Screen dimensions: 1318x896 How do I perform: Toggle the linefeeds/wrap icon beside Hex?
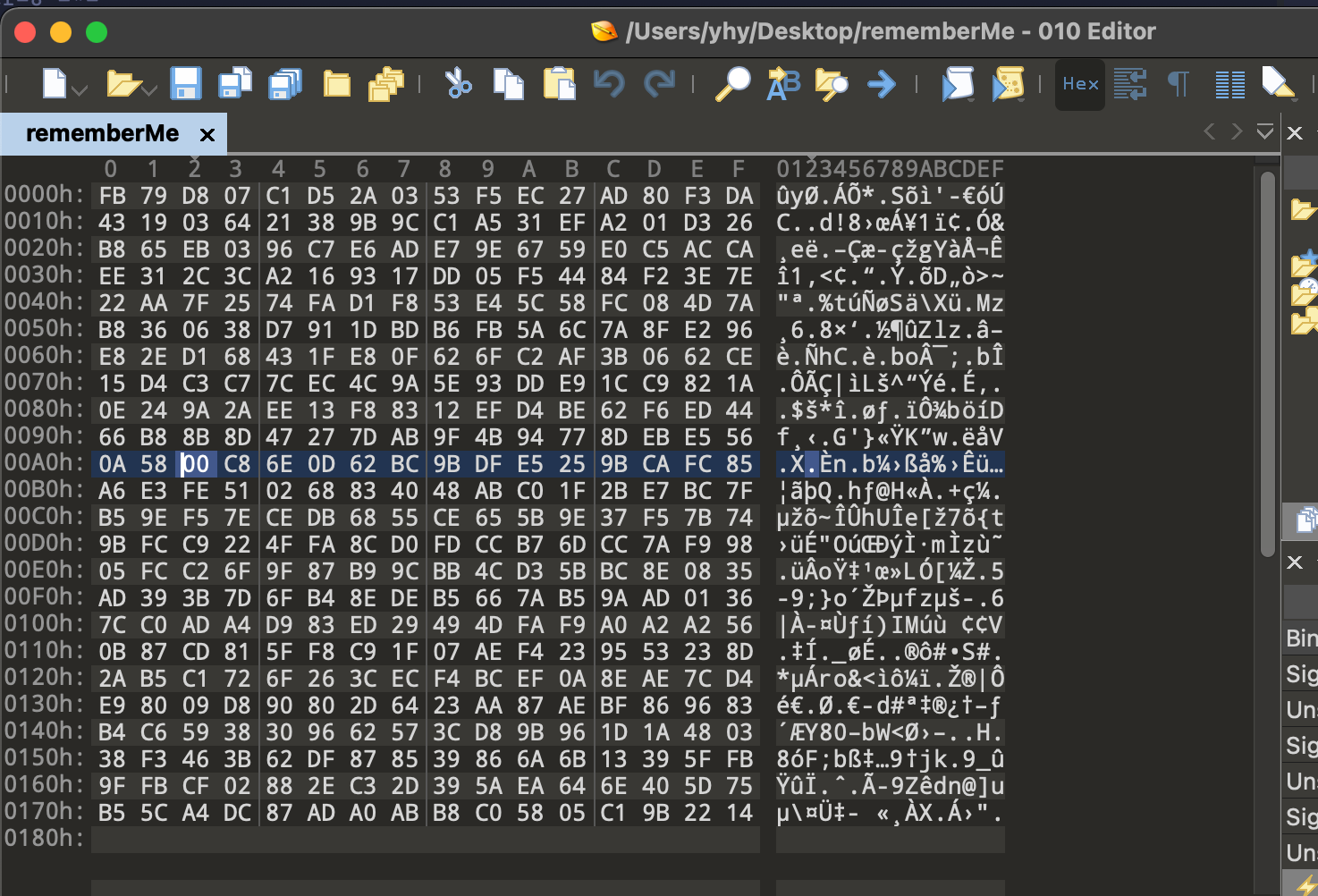point(1129,84)
